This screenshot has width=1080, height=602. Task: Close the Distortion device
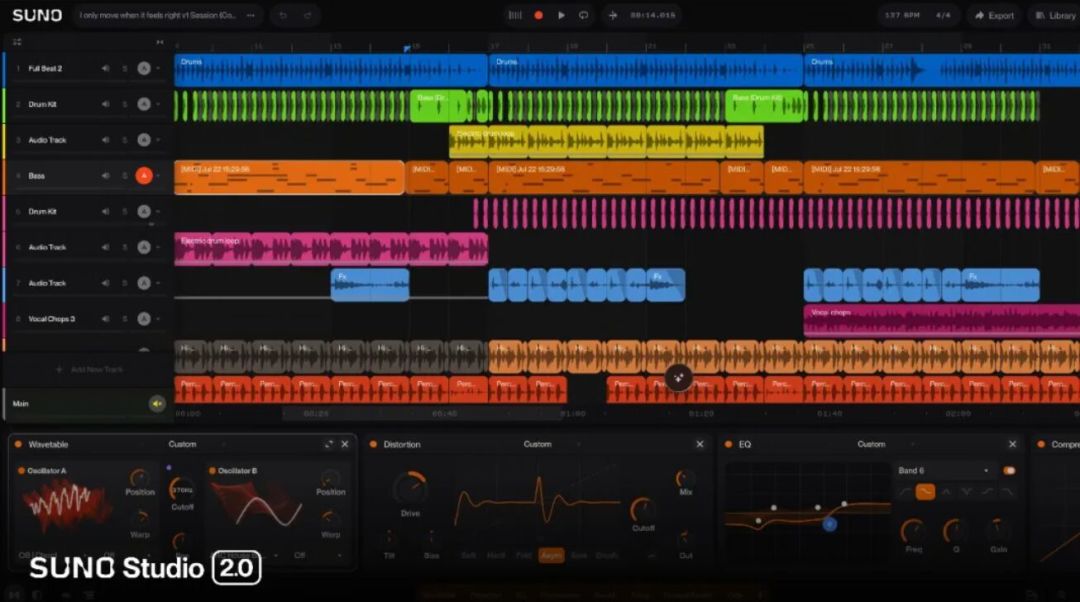700,444
